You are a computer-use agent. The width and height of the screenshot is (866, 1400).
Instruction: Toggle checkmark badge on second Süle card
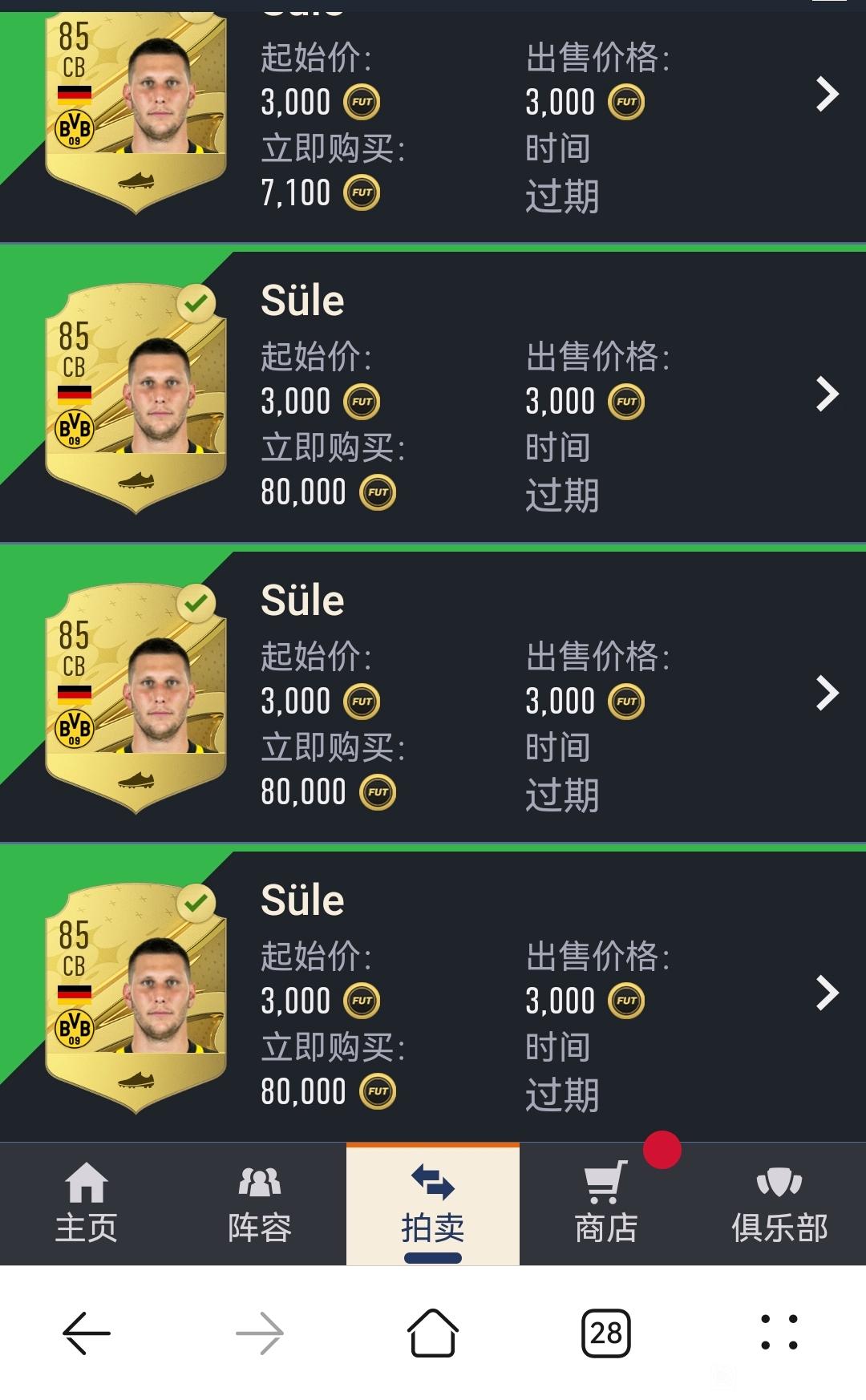point(196,303)
